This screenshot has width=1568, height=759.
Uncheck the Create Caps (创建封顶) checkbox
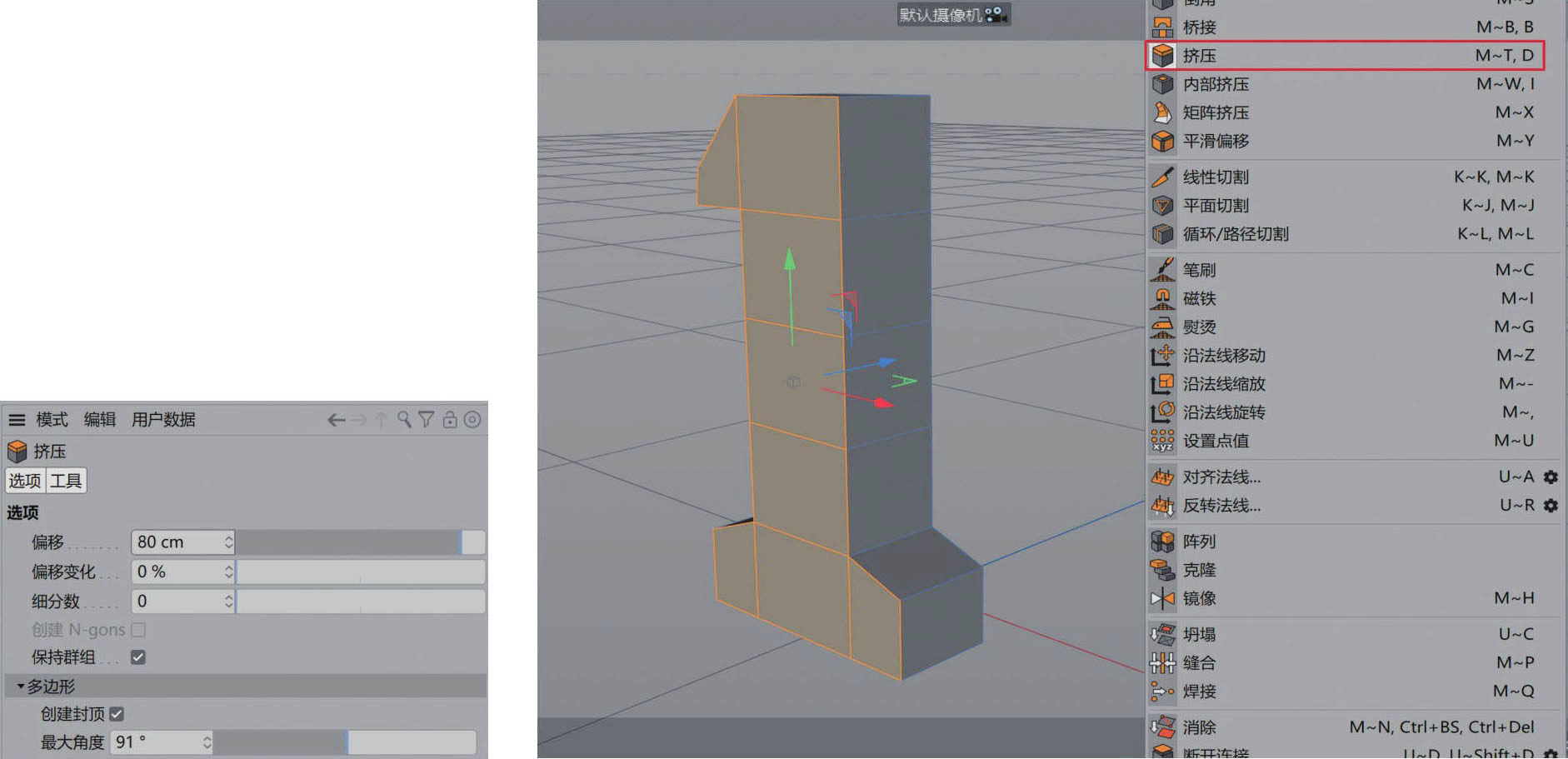point(117,714)
